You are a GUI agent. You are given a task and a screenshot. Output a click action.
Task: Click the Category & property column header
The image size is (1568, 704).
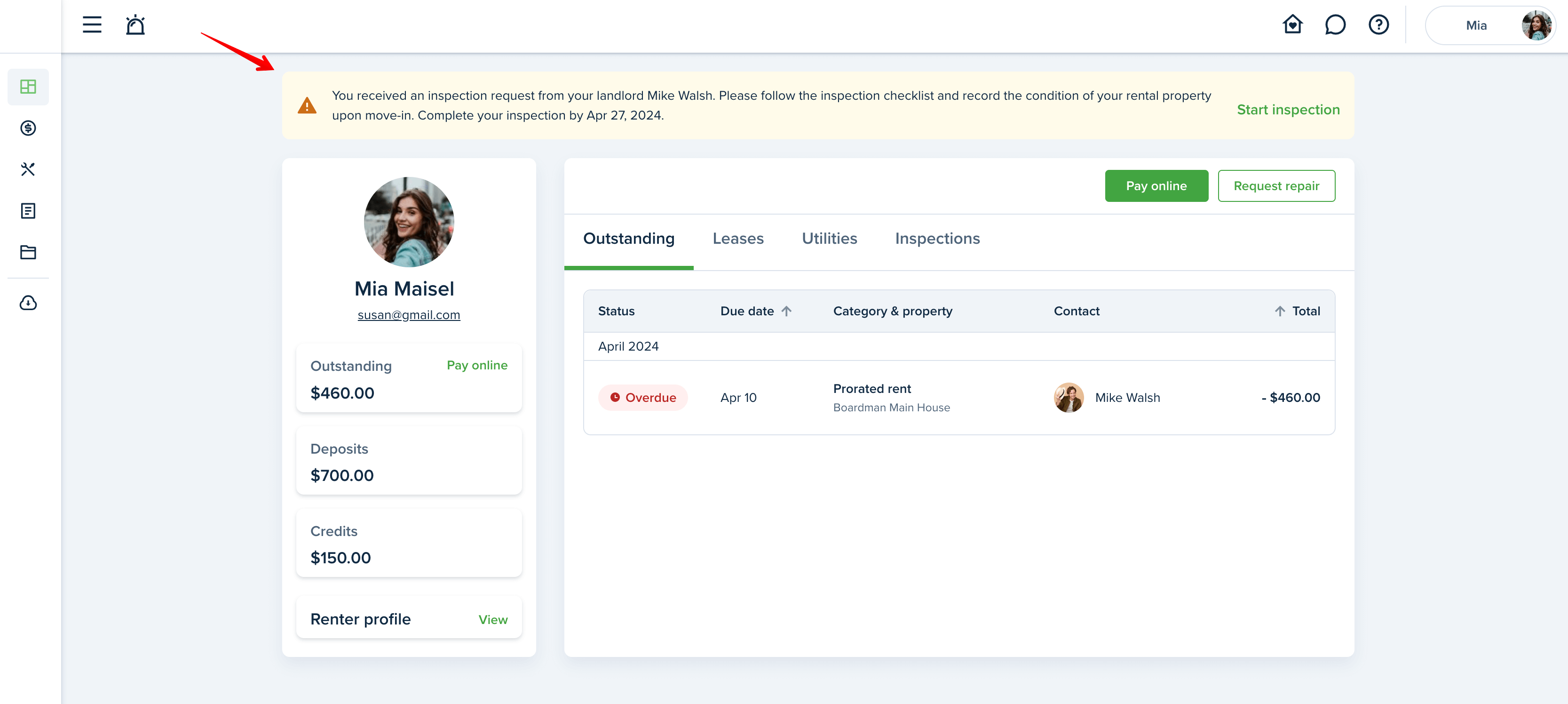click(892, 311)
